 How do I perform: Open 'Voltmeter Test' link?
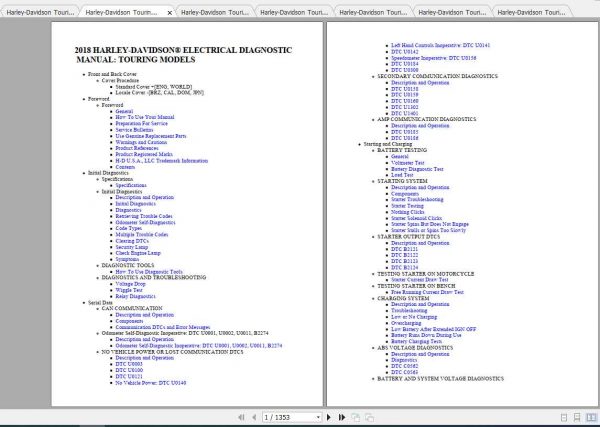(x=408, y=163)
